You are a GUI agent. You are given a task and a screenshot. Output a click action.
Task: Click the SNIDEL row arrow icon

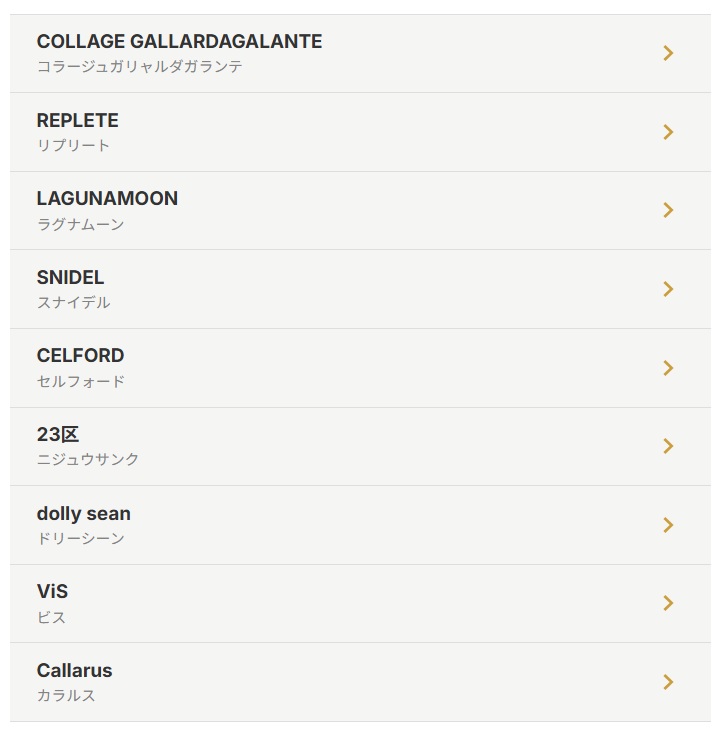click(x=668, y=289)
